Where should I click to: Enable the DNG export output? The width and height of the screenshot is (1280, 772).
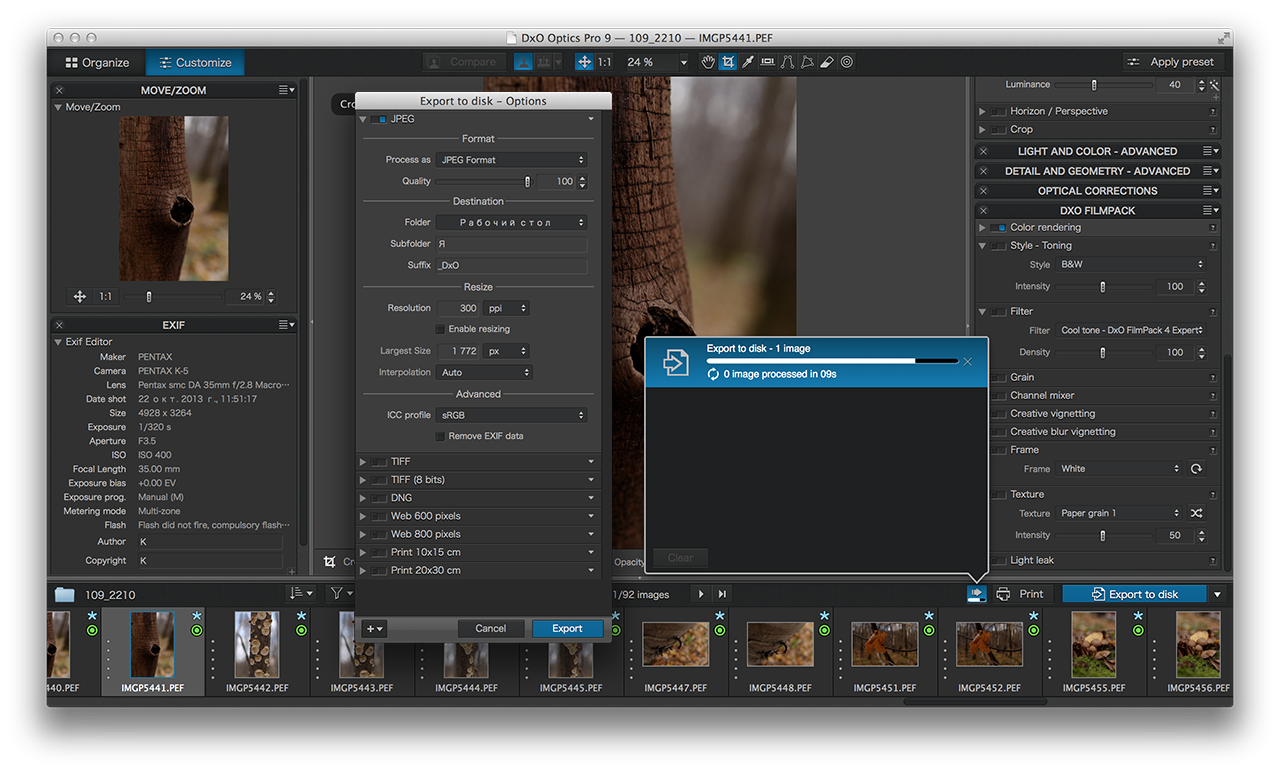378,498
